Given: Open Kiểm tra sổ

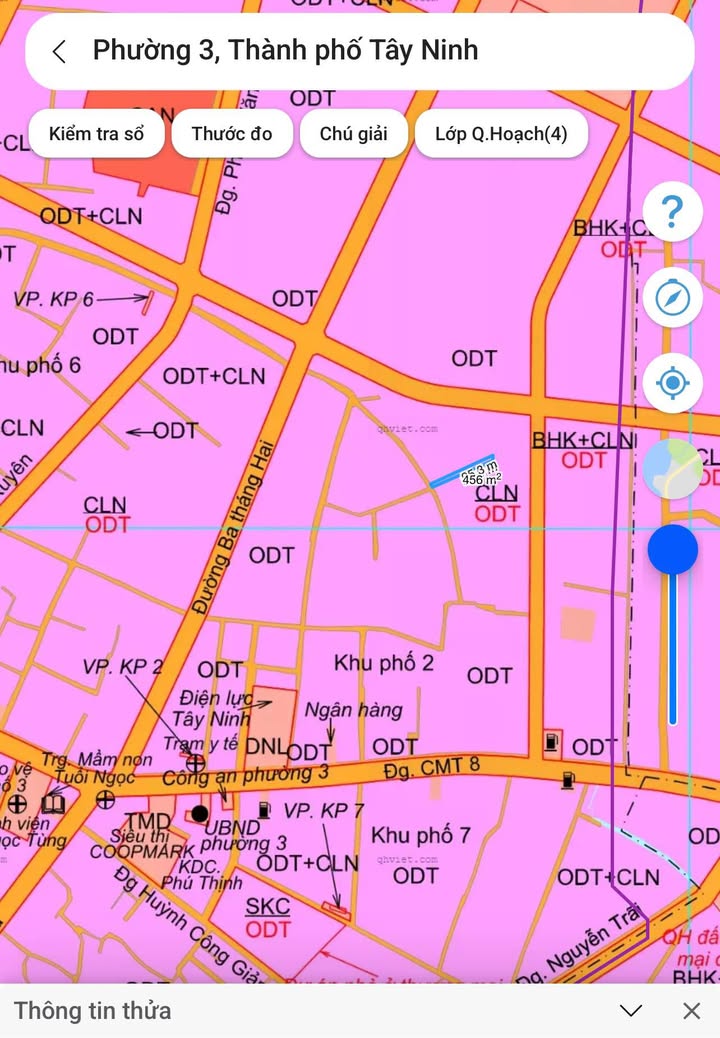Looking at the screenshot, I should pyautogui.click(x=97, y=134).
